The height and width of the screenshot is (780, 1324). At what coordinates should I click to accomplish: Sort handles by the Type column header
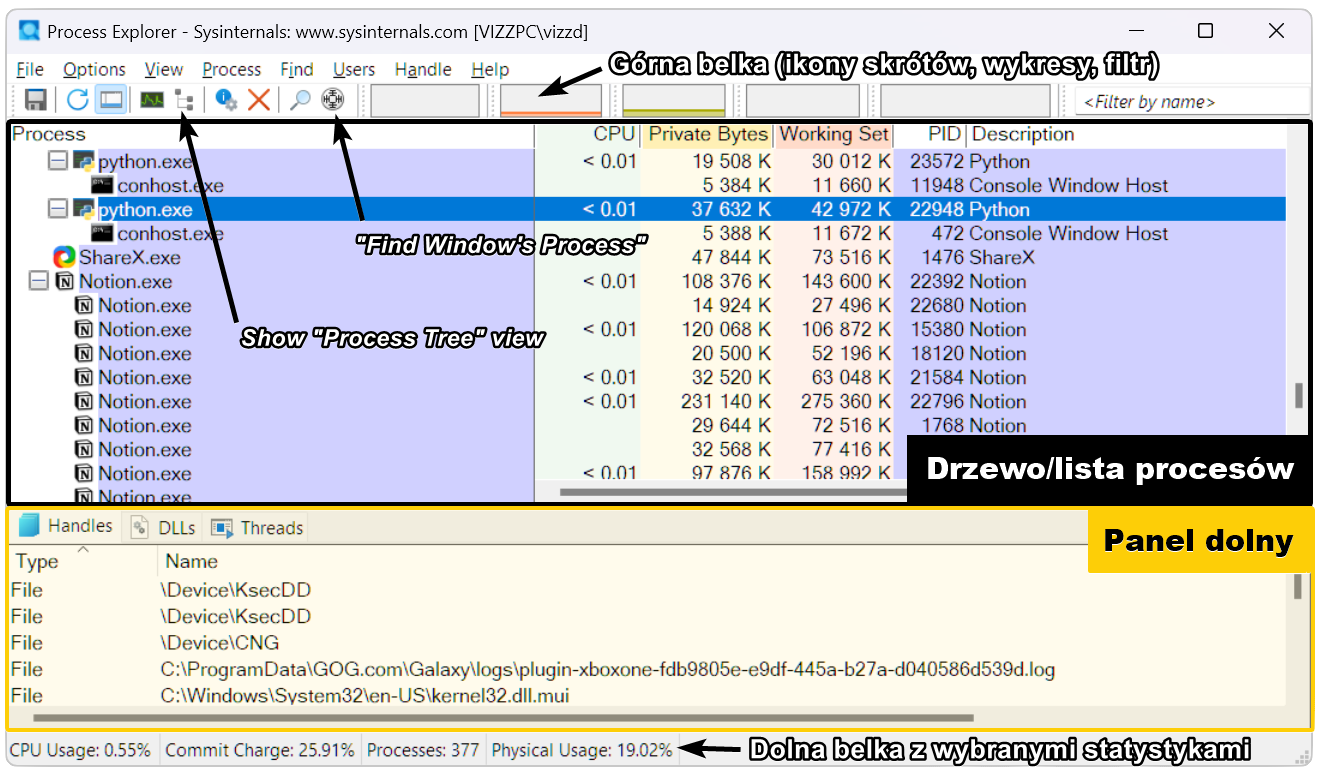tap(84, 562)
